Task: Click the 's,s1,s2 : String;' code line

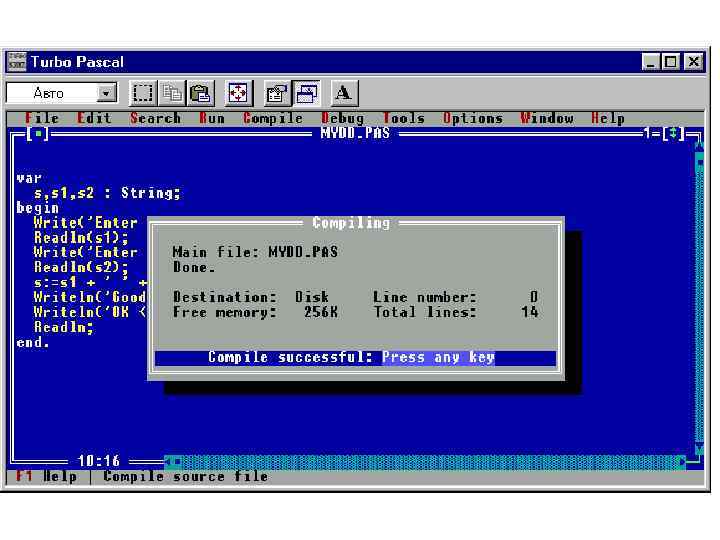Action: tap(107, 193)
